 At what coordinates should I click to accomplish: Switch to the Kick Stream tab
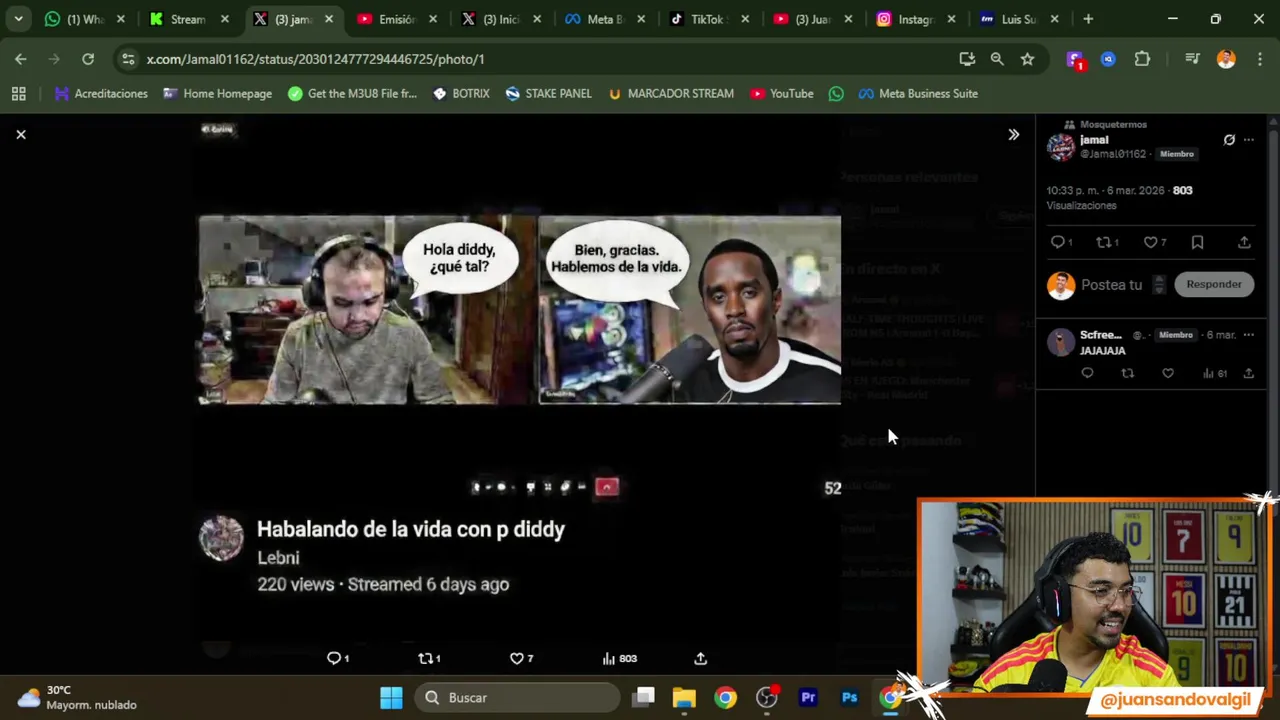[x=187, y=19]
